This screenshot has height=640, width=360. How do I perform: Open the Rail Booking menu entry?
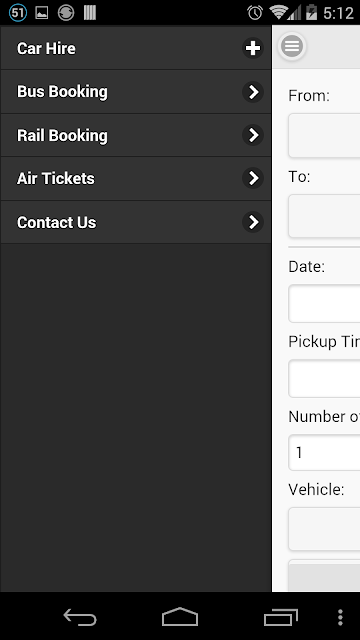tap(136, 135)
